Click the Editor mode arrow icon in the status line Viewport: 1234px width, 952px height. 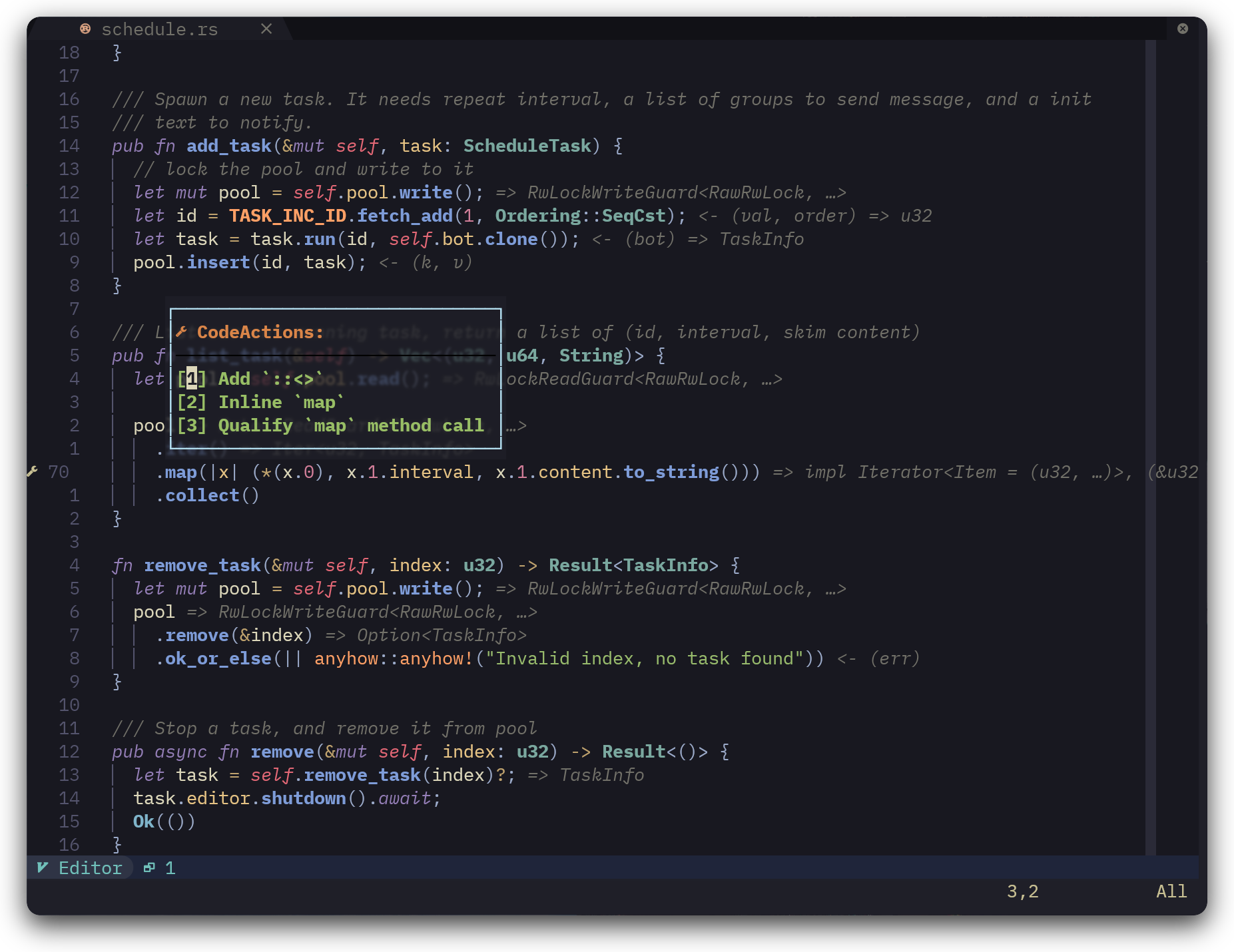(43, 867)
